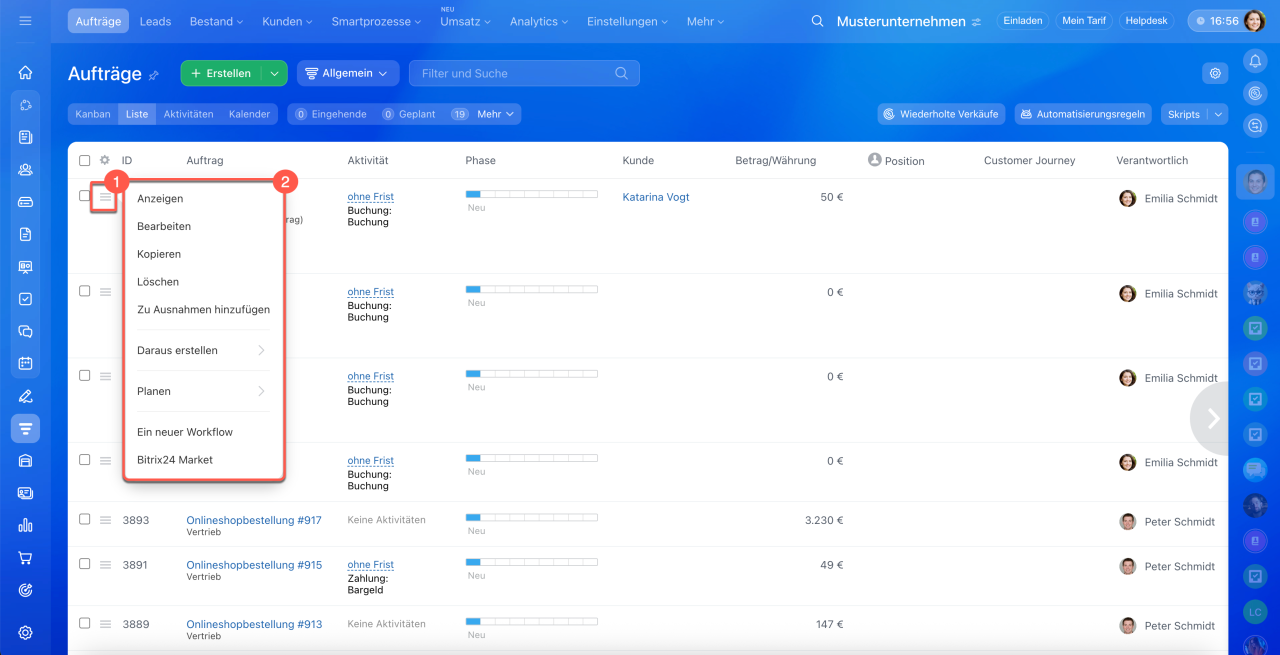Screen dimensions: 1280x655
Task: Open the calendar icon in left sidebar
Action: pyautogui.click(x=25, y=363)
